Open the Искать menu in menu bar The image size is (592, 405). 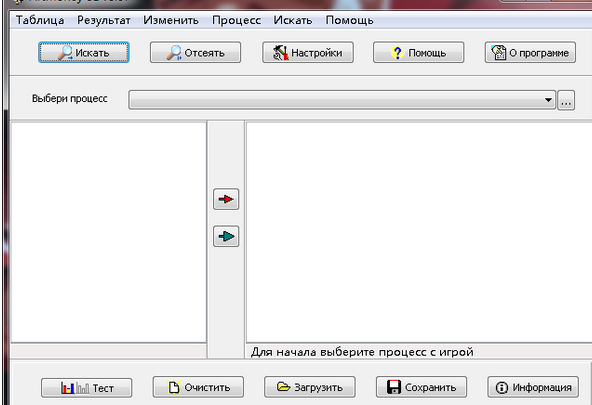point(293,20)
